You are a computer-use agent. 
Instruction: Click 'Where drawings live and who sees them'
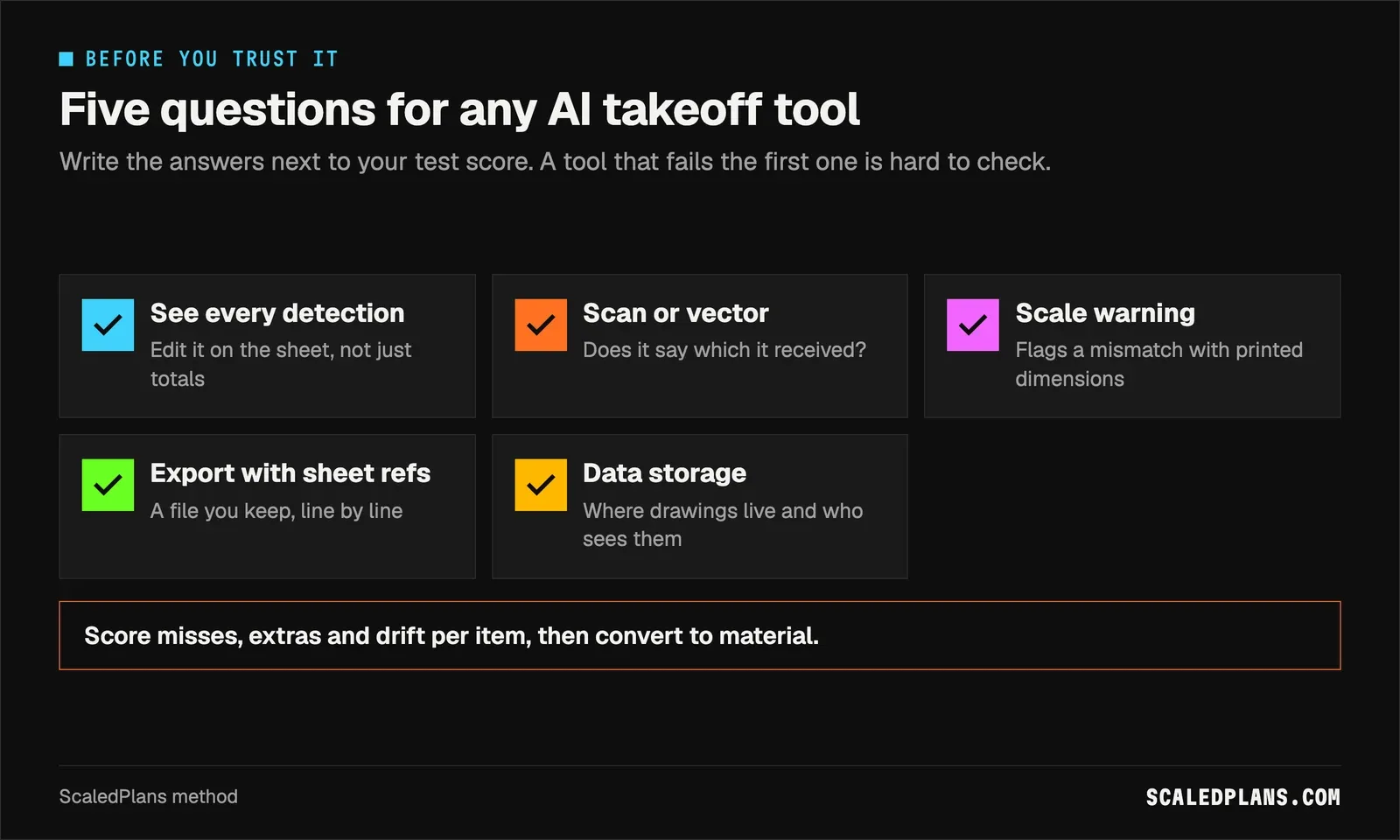(x=723, y=525)
